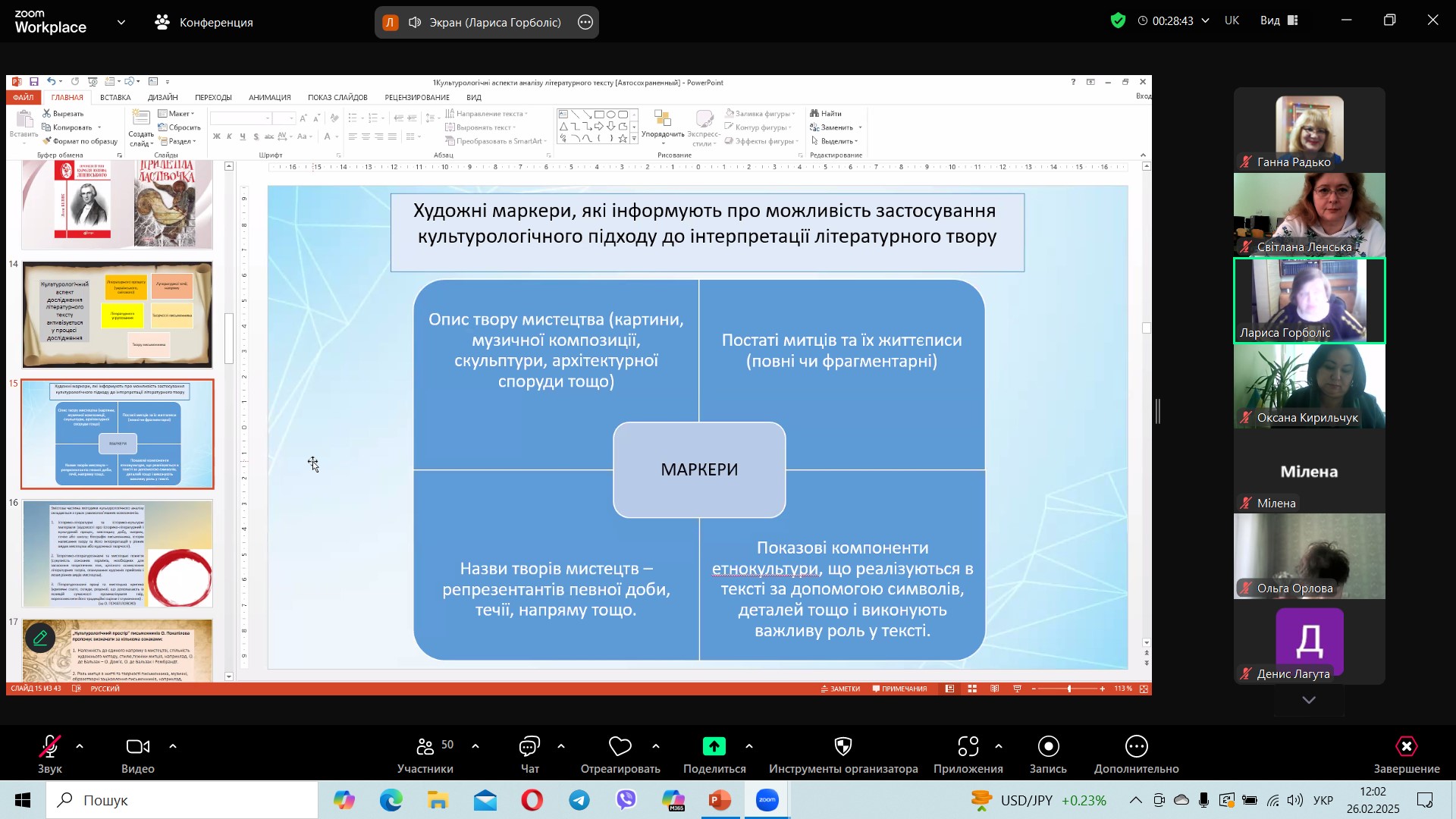Open screen share options three-dots menu

[585, 23]
